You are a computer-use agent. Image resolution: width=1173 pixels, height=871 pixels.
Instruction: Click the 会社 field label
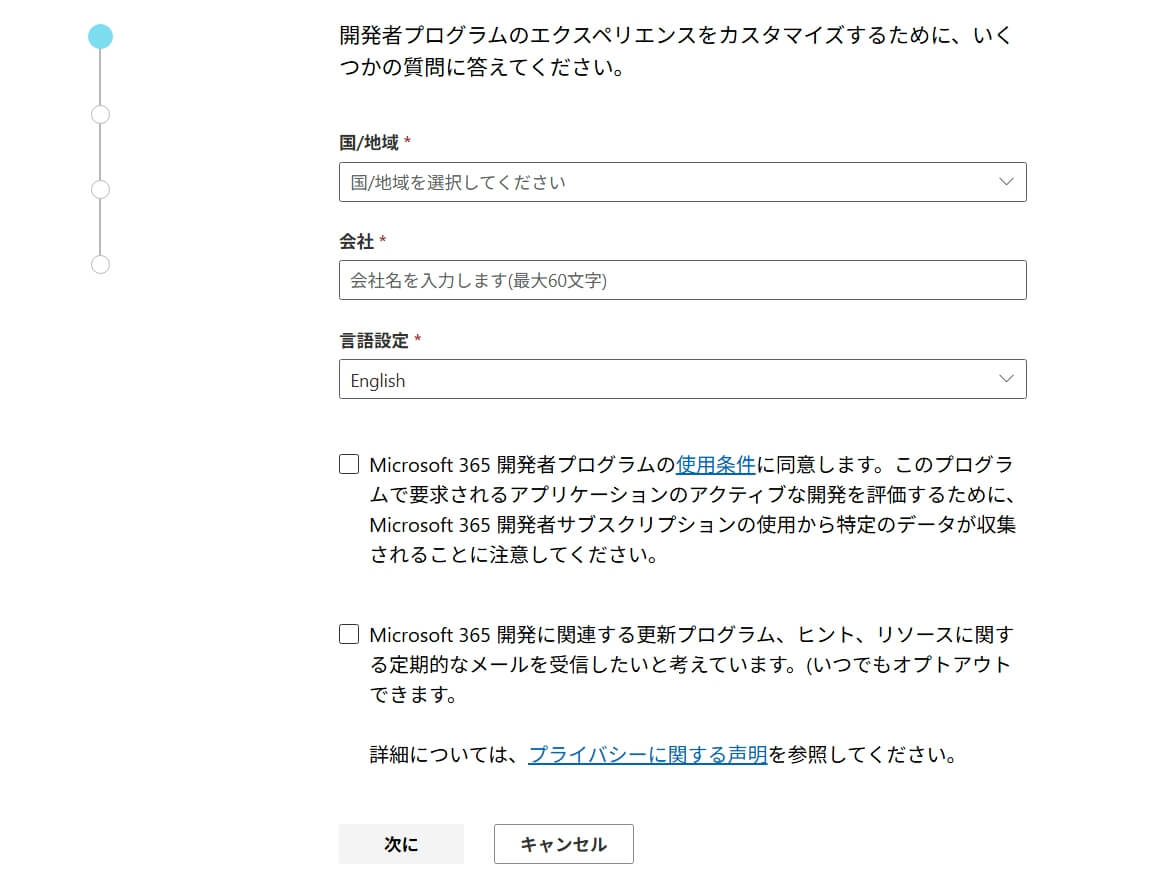(x=357, y=241)
